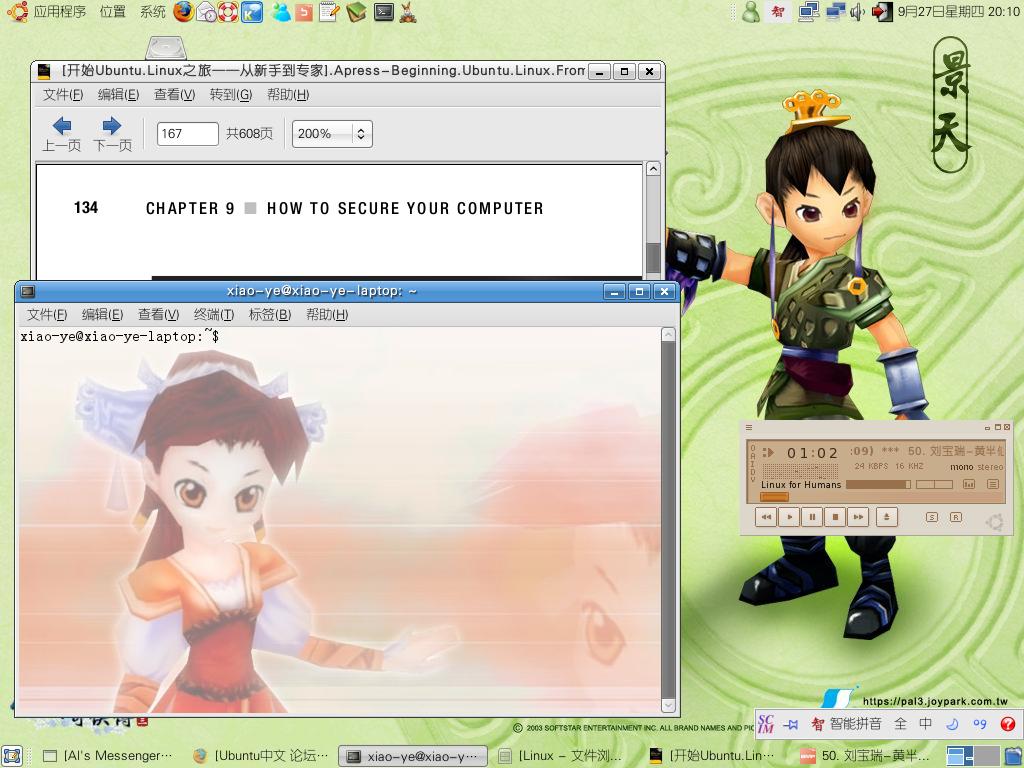
Task: Open the volume speaker tray icon
Action: tap(857, 12)
